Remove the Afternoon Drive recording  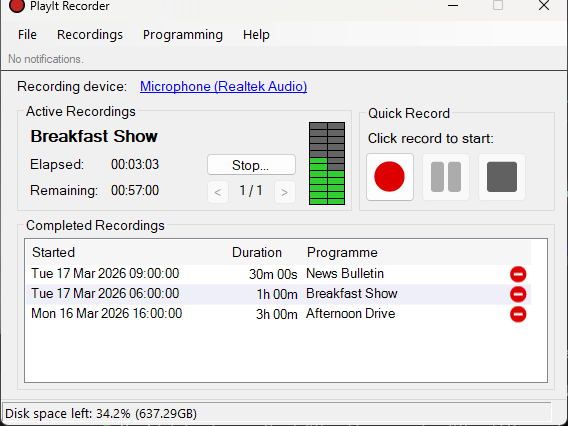coord(518,314)
